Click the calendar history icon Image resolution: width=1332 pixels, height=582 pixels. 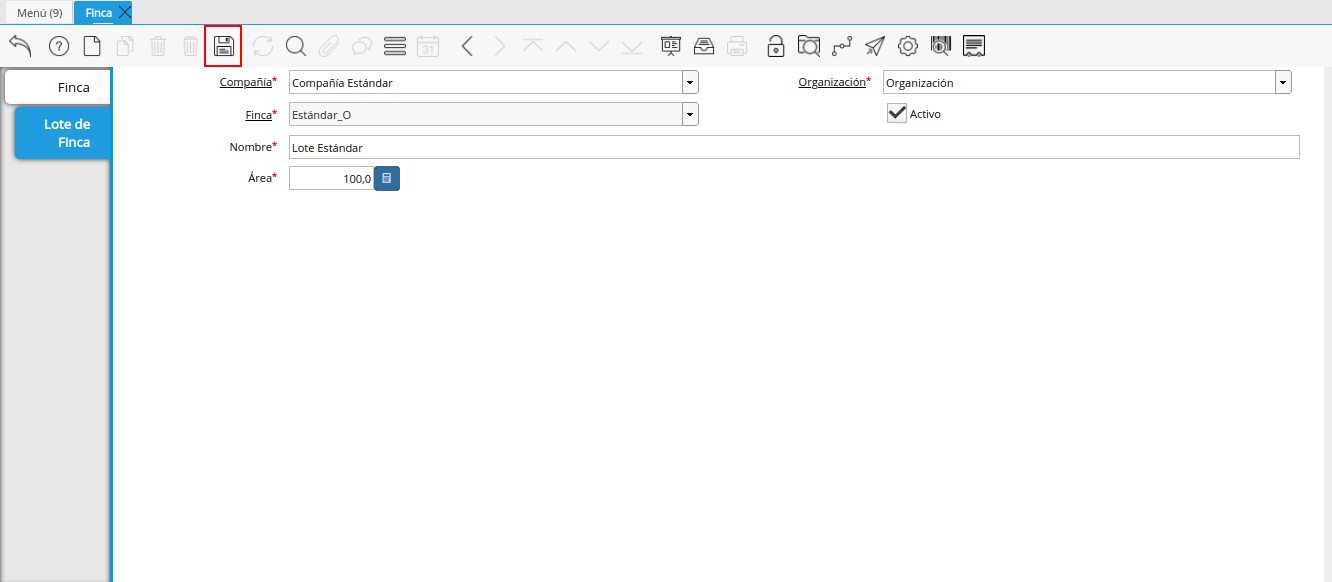coord(428,45)
